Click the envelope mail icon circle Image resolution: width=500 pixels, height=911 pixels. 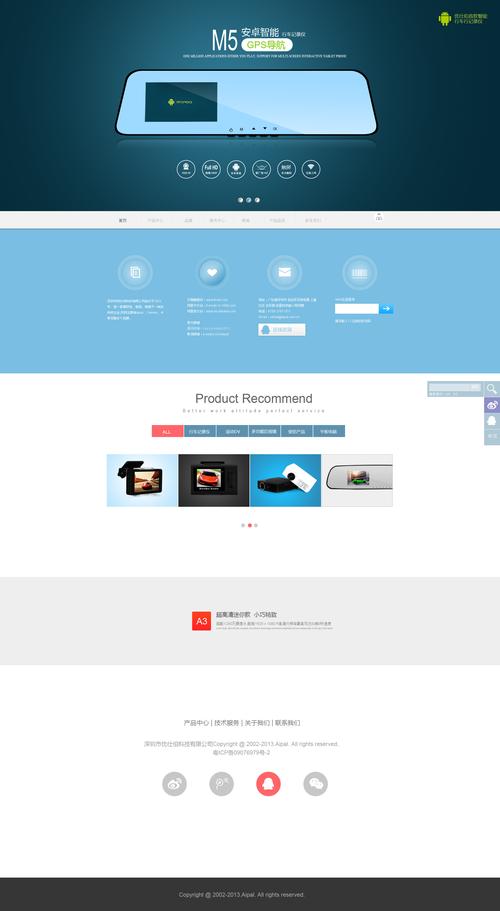coord(285,272)
